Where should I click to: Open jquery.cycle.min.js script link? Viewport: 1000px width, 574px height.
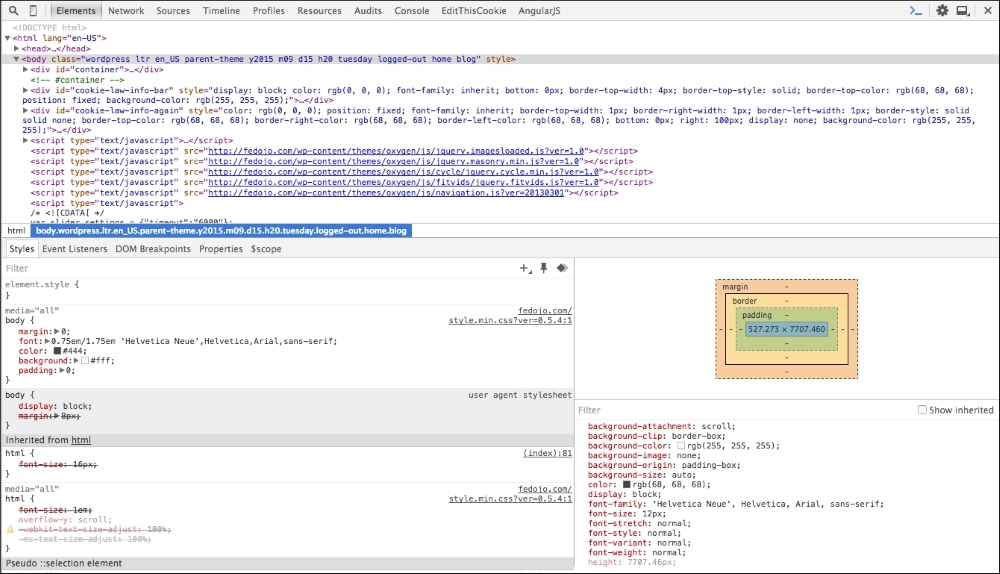tap(404, 172)
